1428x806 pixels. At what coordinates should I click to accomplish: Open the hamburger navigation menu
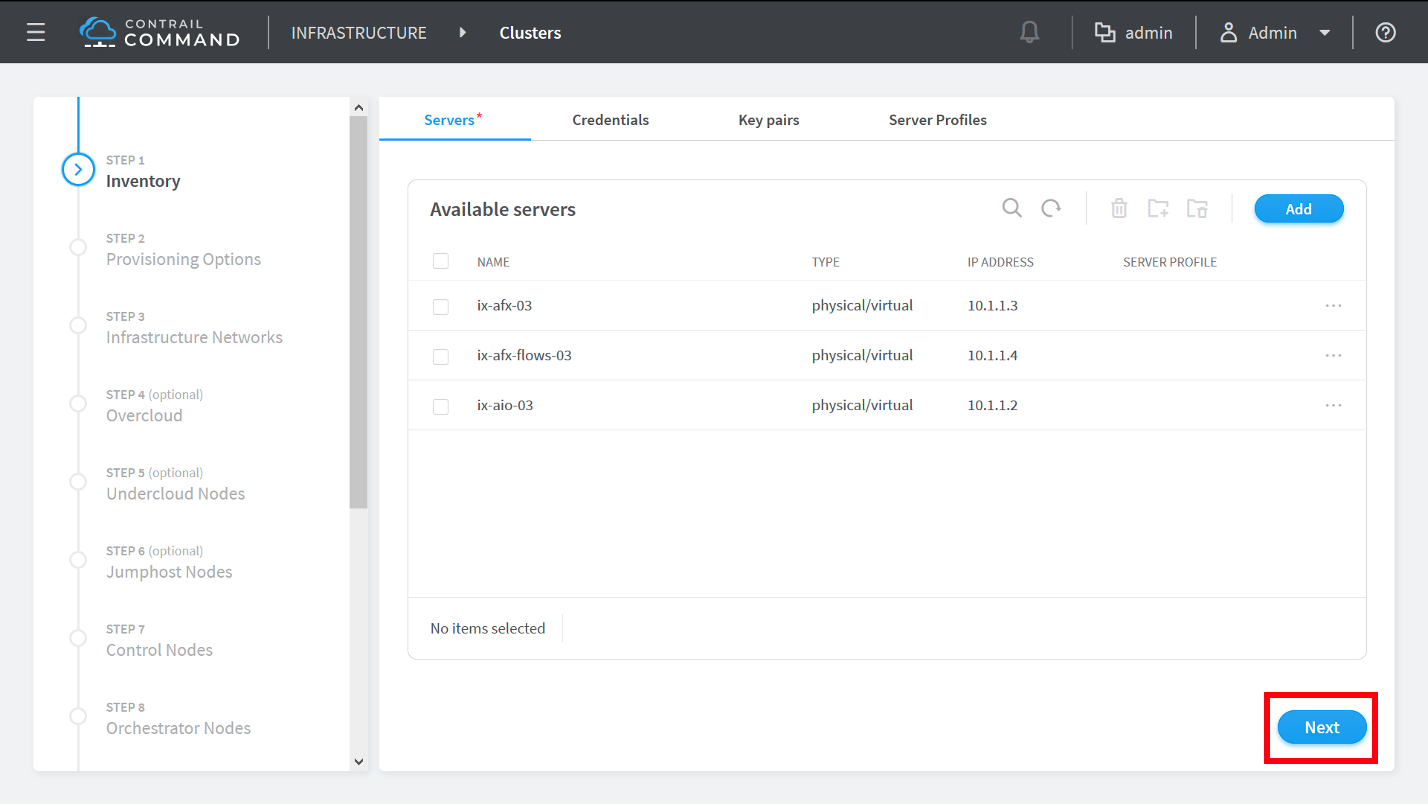pos(36,33)
